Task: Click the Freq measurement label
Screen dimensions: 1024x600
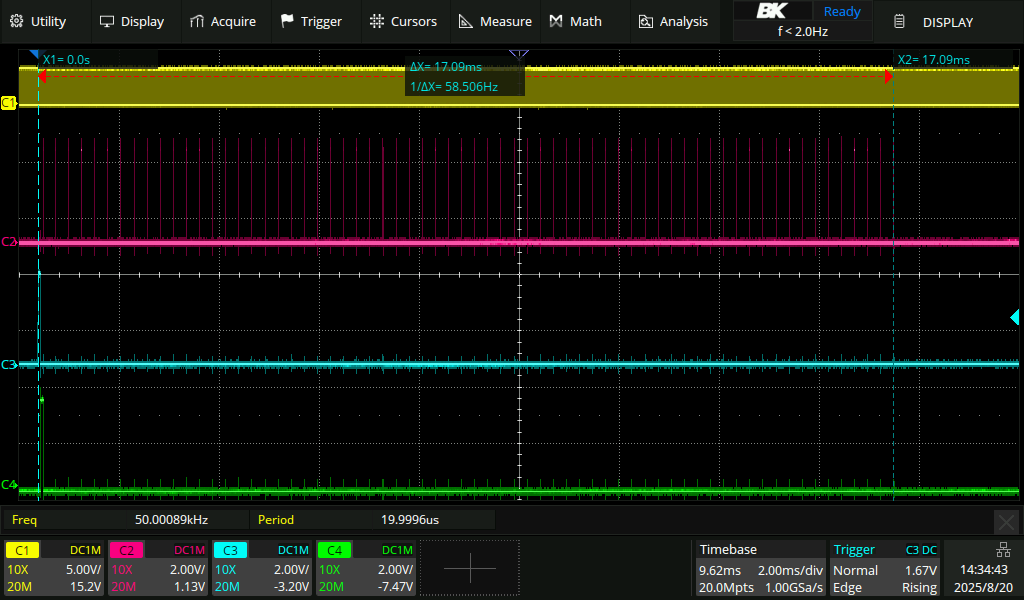Action: [x=24, y=520]
